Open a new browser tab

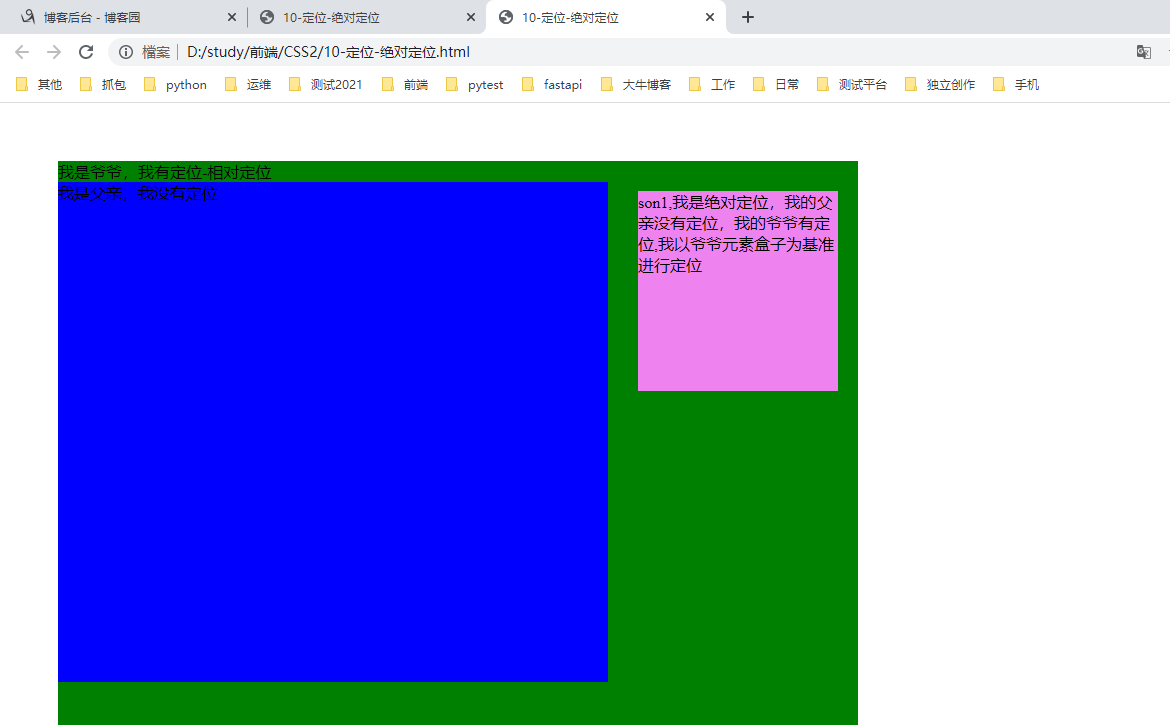pyautogui.click(x=748, y=17)
